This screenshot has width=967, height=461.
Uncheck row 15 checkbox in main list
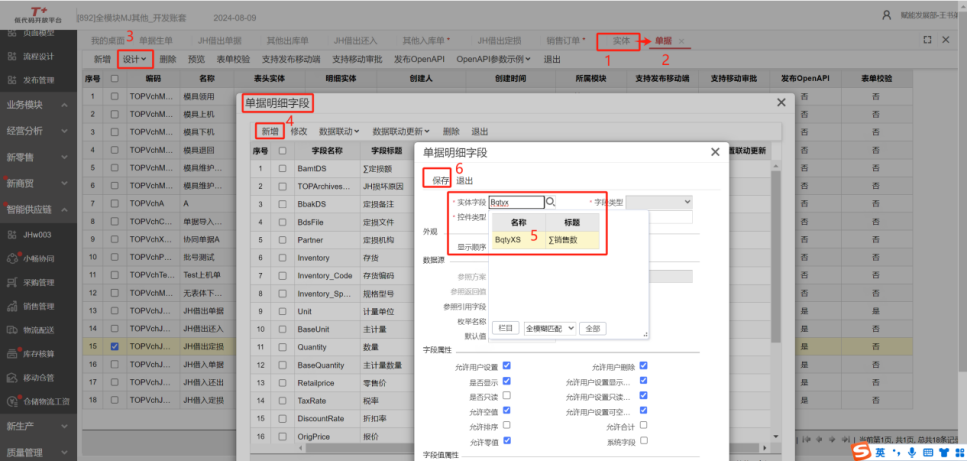click(x=114, y=346)
